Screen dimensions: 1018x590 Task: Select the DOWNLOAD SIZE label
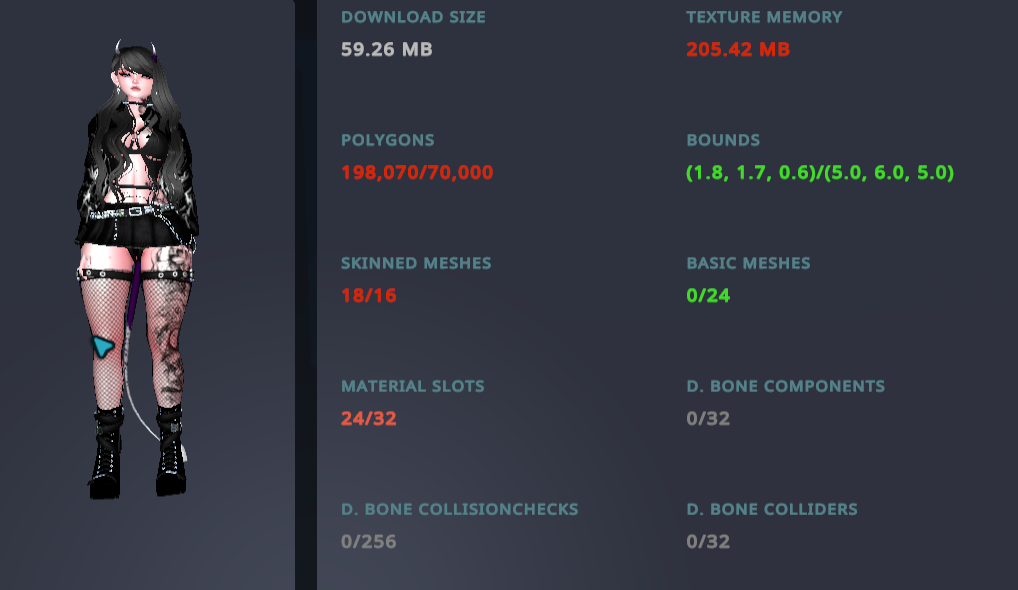coord(413,18)
